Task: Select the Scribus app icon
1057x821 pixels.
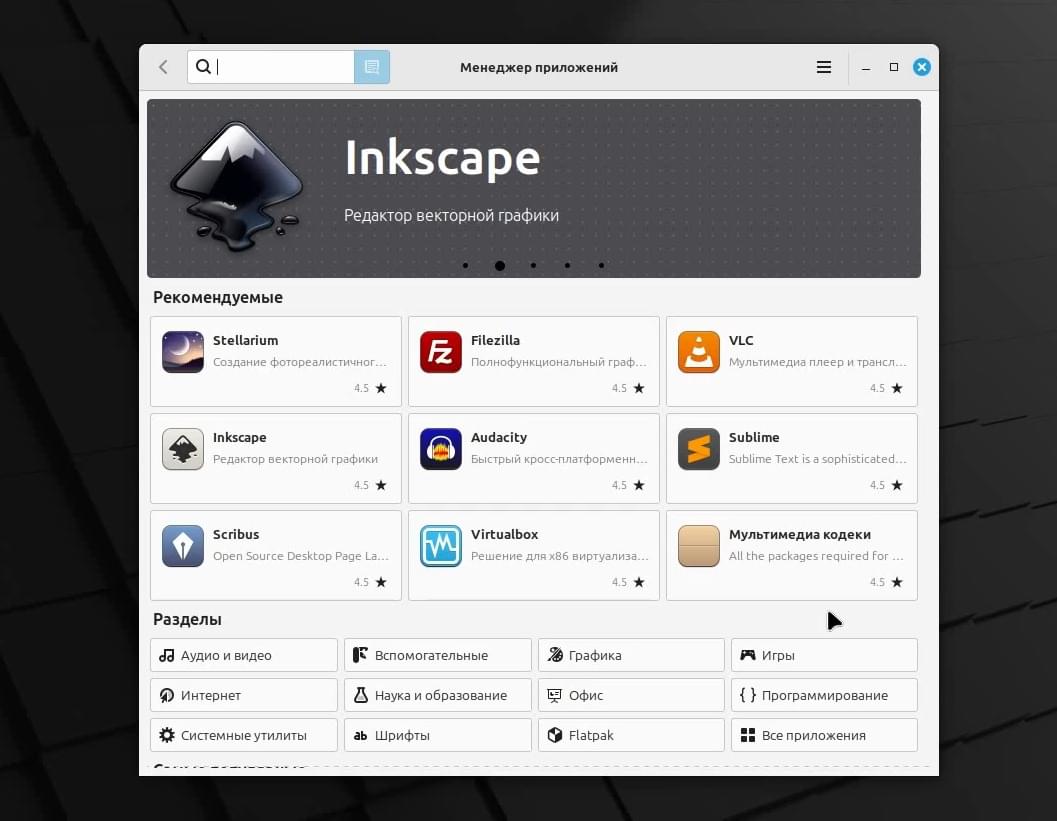Action: tap(183, 546)
